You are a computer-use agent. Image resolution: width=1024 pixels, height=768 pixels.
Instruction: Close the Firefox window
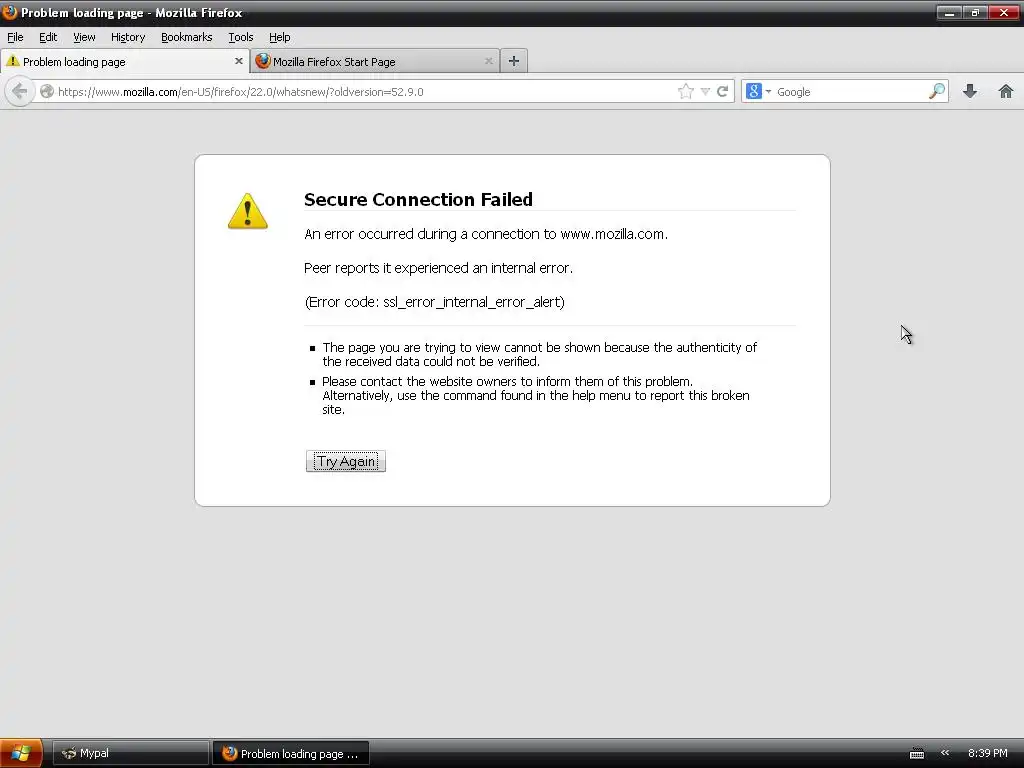pyautogui.click(x=1004, y=12)
